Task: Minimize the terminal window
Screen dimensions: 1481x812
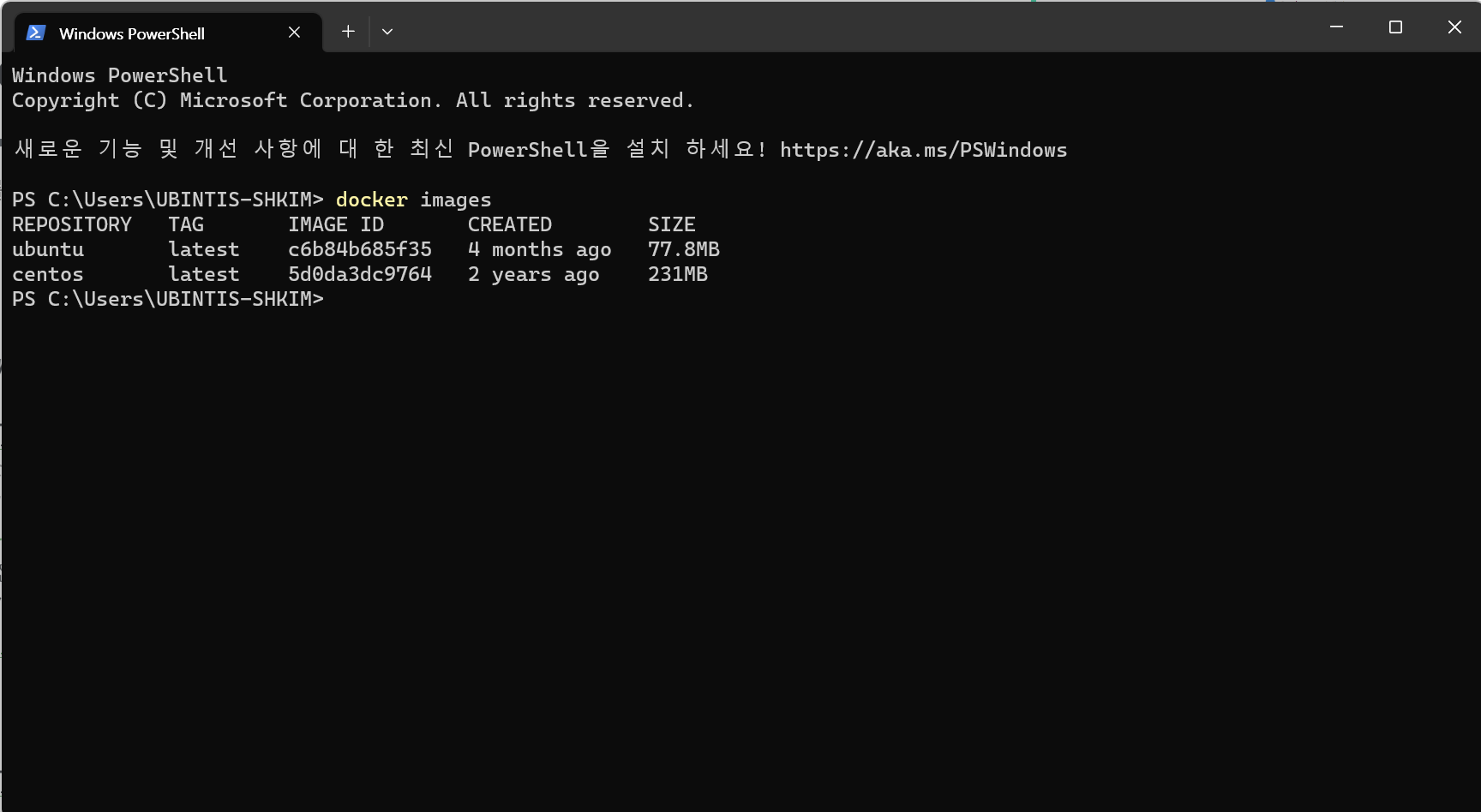Action: pos(1337,27)
